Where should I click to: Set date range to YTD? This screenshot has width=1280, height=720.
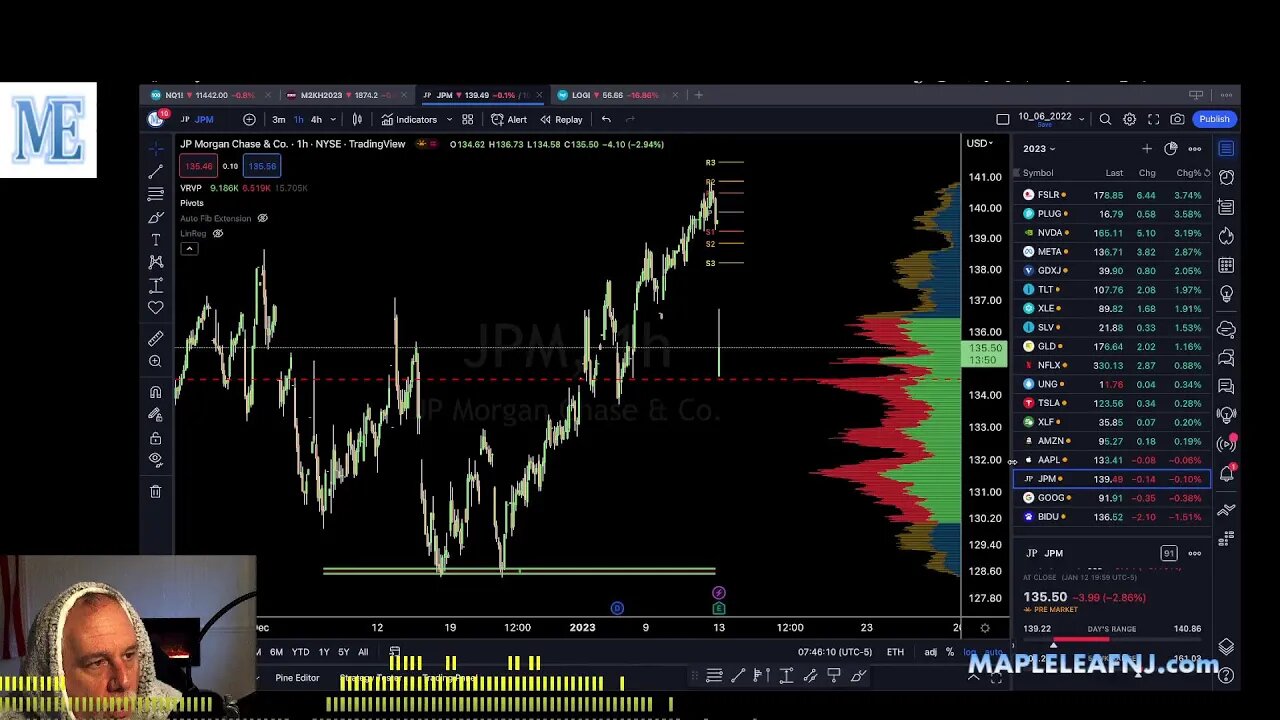[300, 652]
